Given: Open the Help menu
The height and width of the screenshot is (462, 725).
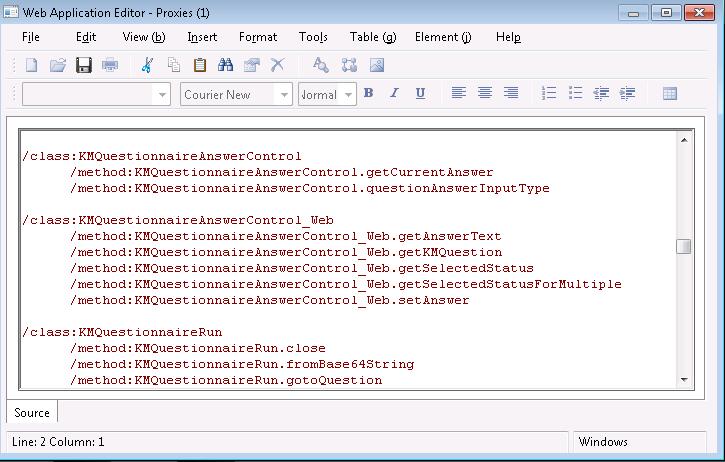Looking at the screenshot, I should tap(508, 37).
